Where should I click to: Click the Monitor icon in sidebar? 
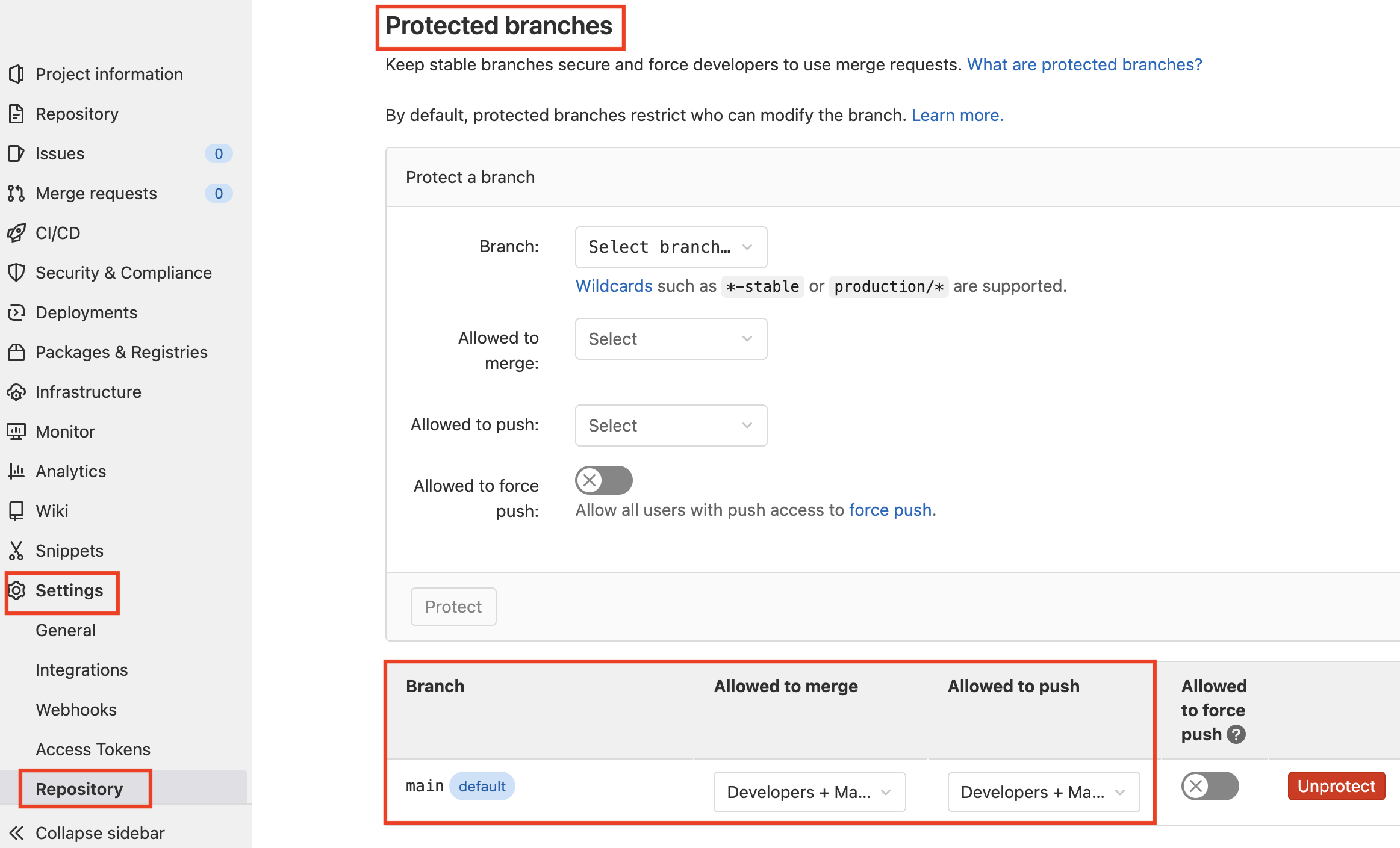(x=16, y=432)
